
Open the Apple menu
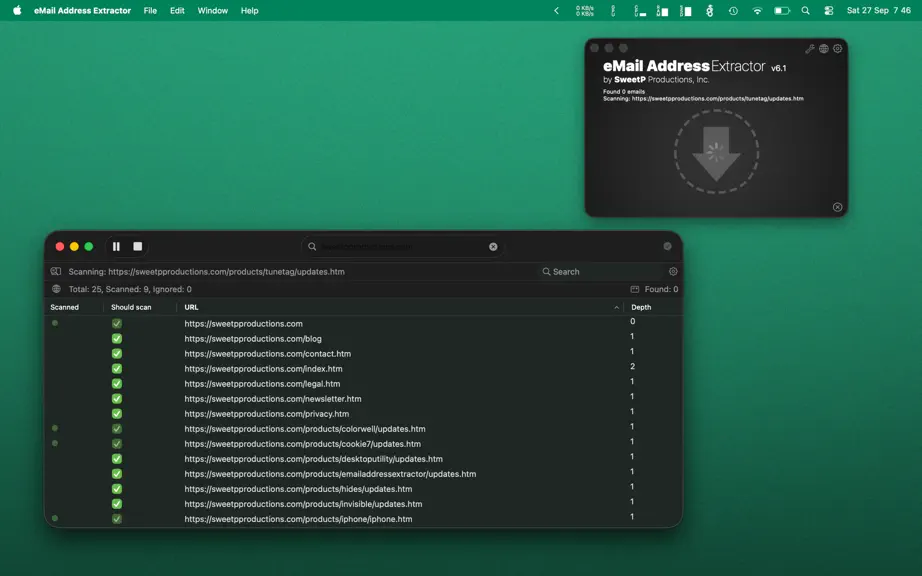17,10
